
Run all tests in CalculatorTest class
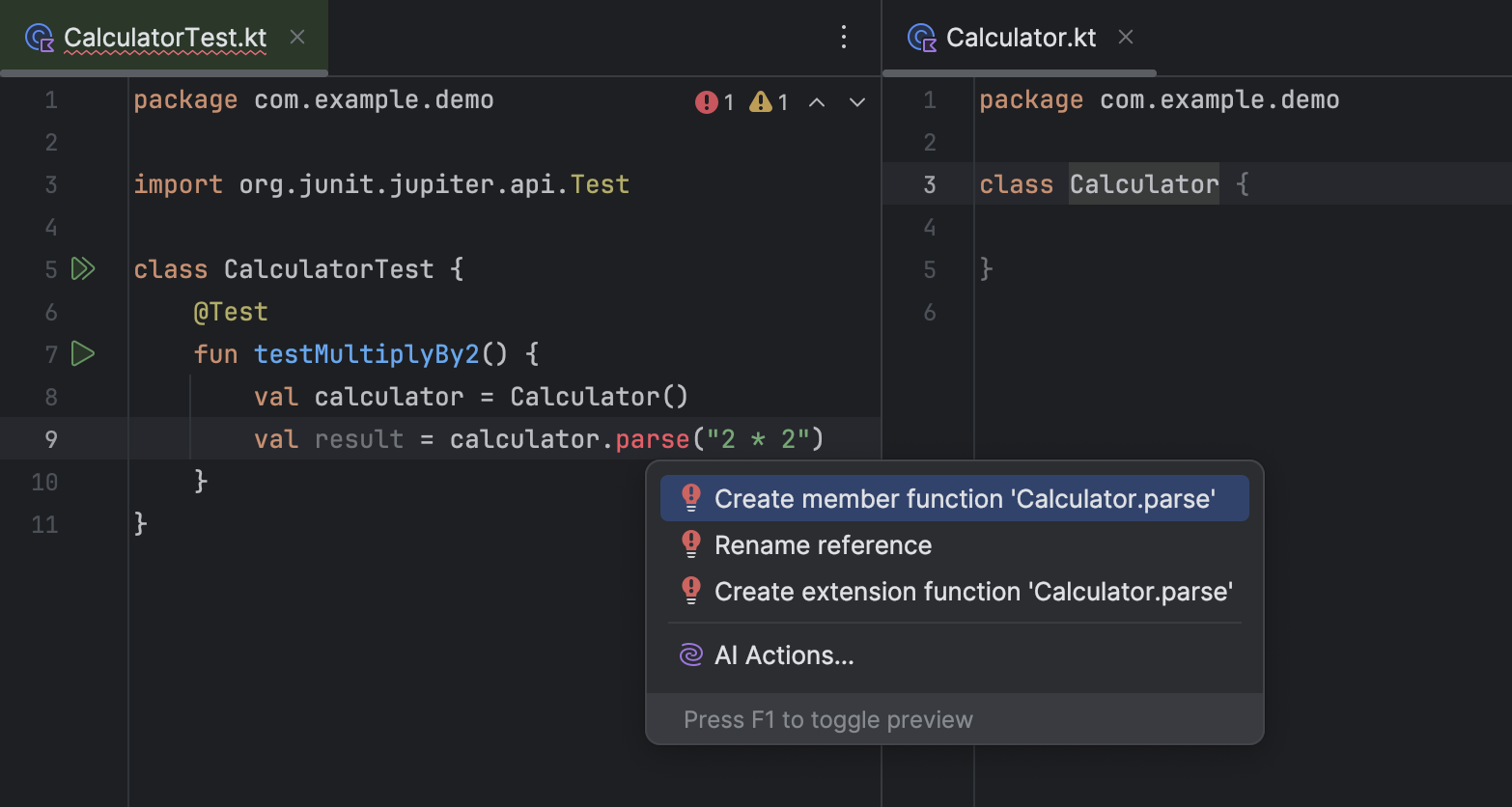83,269
